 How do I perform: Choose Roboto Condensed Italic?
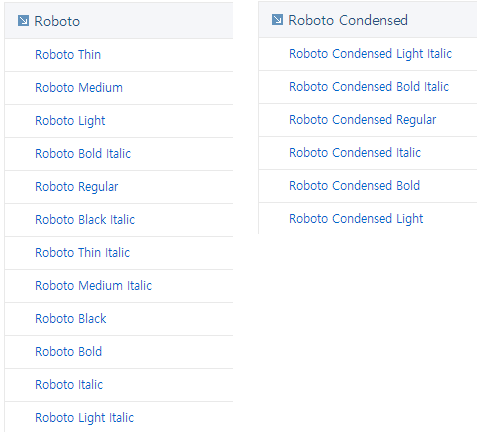pos(355,153)
